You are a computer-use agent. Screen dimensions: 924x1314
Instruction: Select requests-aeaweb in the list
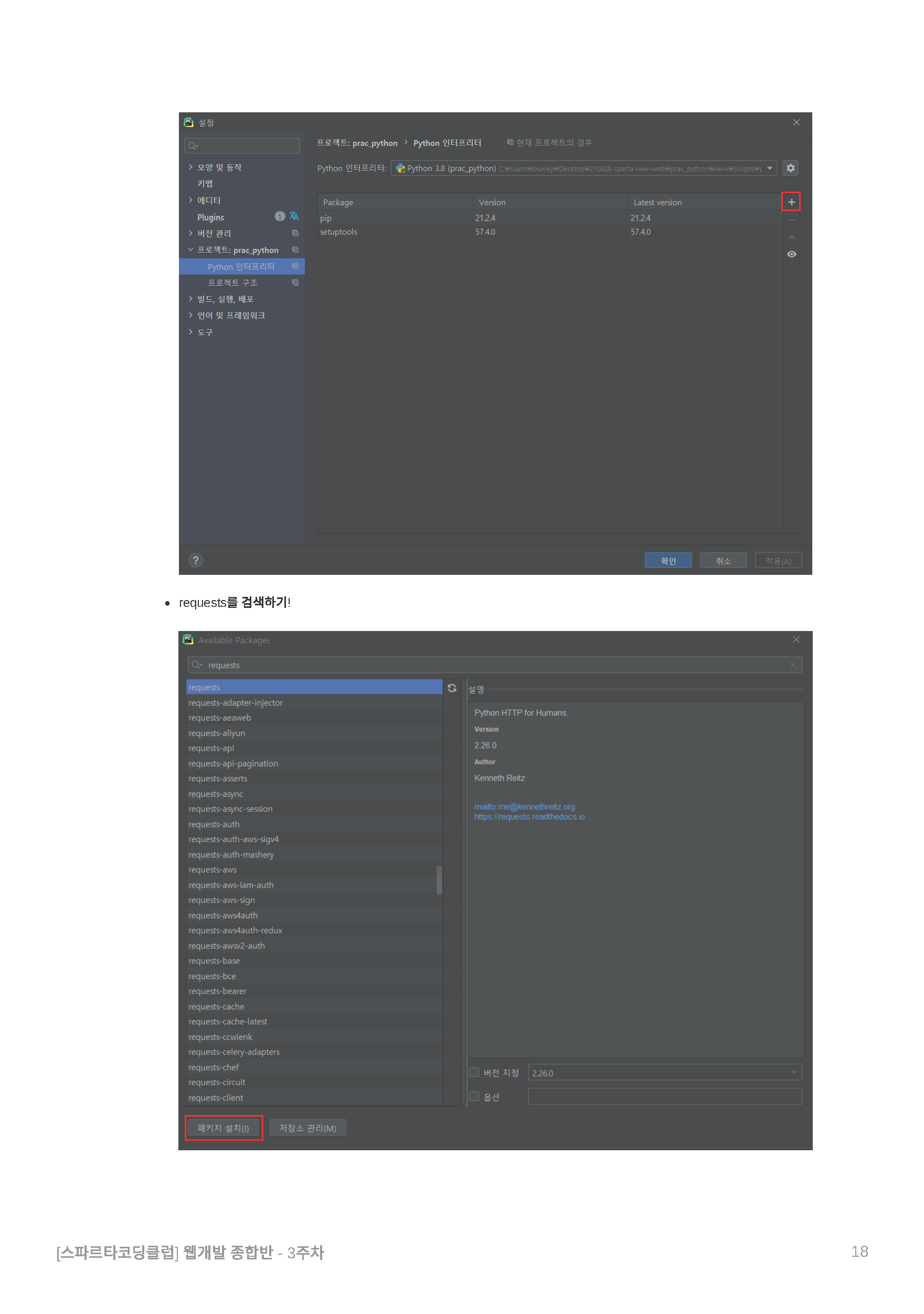point(314,717)
